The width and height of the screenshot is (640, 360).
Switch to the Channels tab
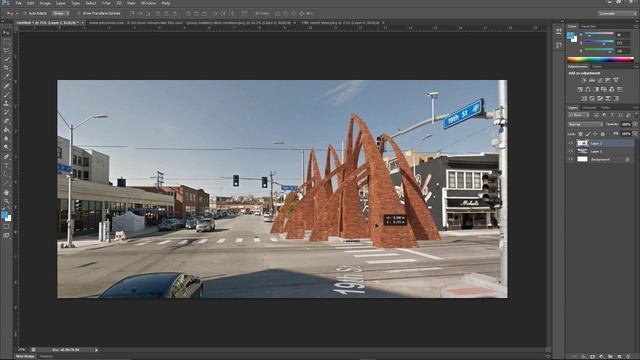[589, 108]
